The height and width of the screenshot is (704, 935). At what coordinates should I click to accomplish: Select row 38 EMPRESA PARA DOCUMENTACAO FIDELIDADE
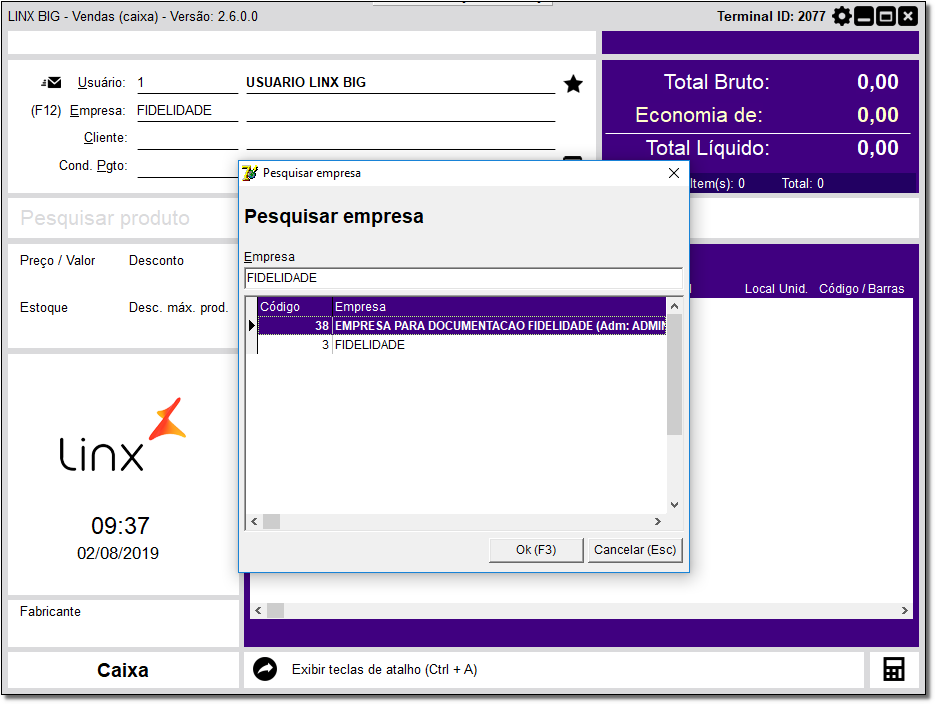[462, 325]
